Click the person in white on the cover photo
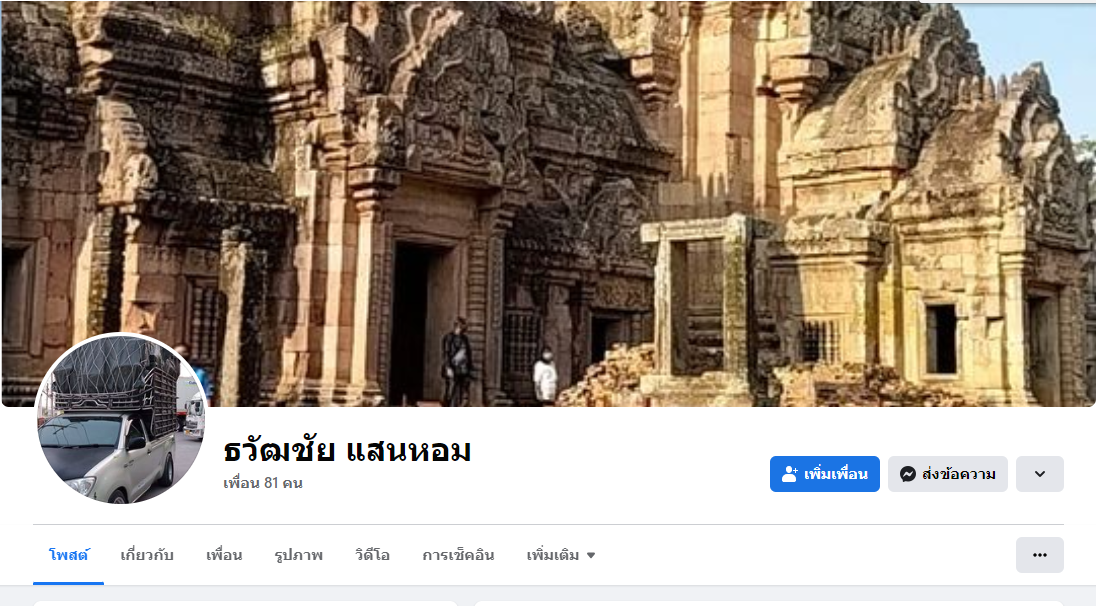 pyautogui.click(x=545, y=375)
